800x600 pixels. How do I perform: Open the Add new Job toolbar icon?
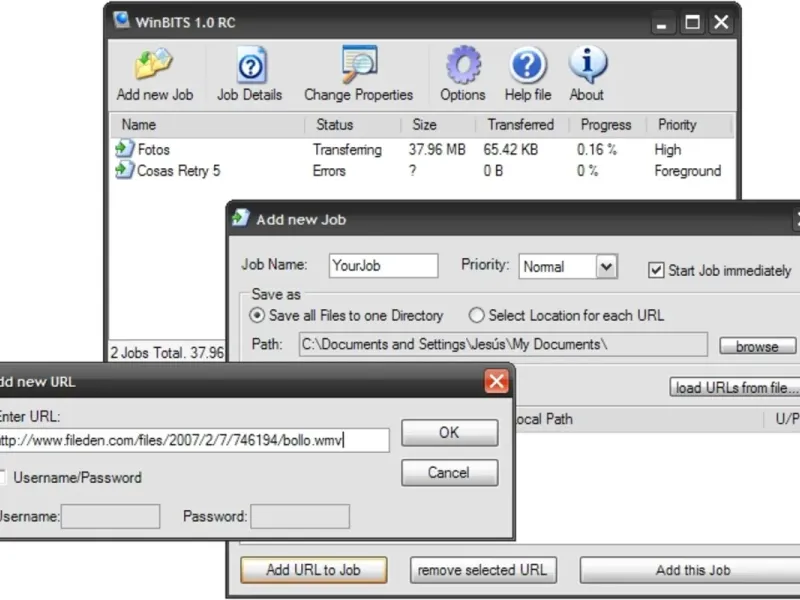(154, 64)
